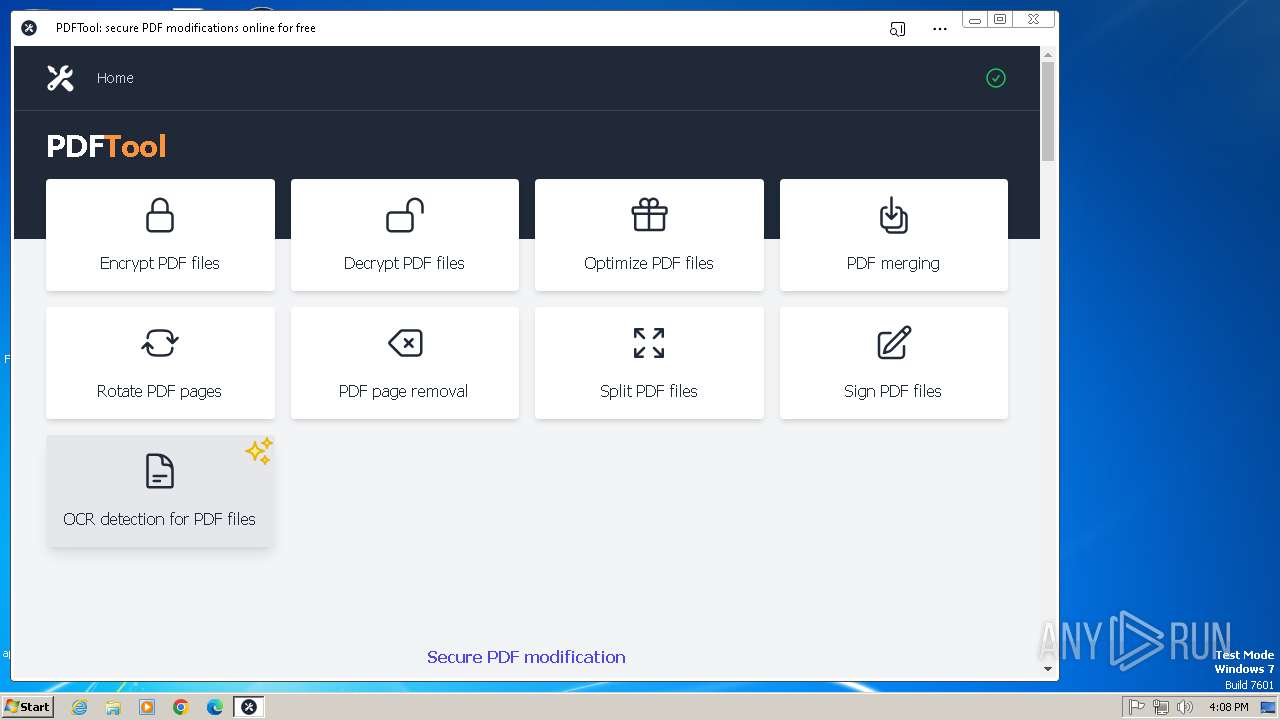1280x720 pixels.
Task: Click the gift box Optimize icon
Action: [x=649, y=214]
